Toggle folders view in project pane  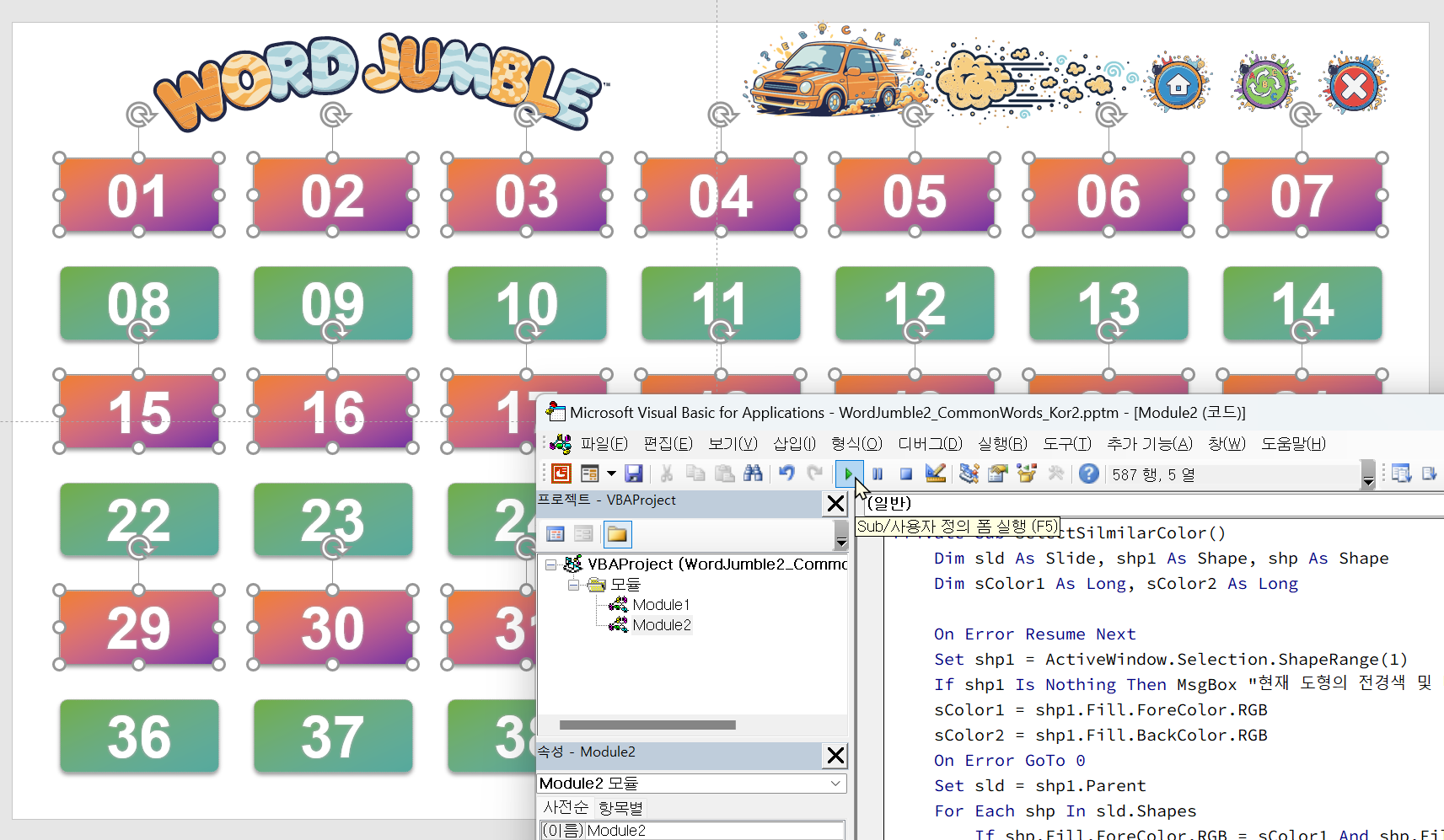click(617, 534)
